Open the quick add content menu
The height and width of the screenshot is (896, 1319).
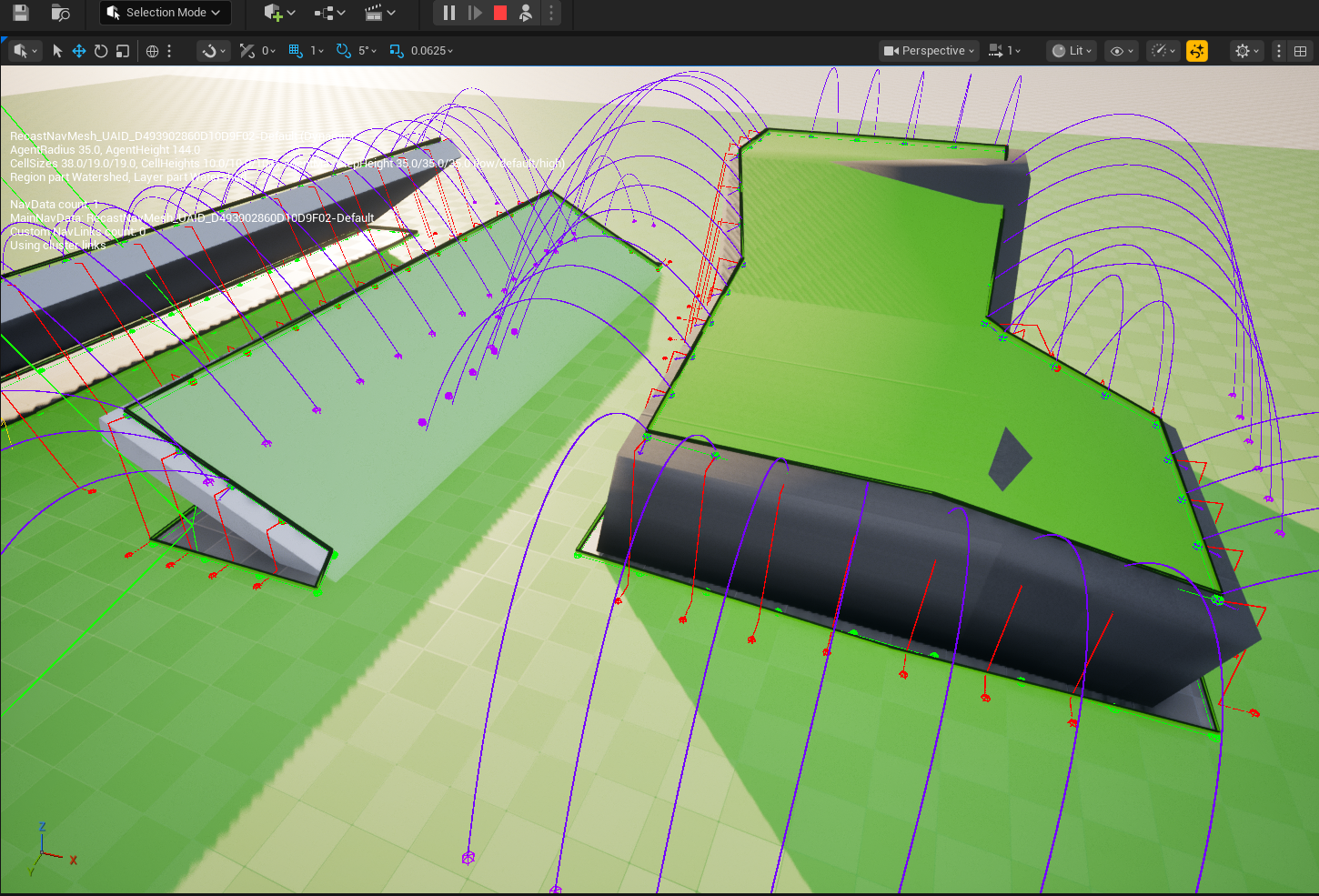point(279,13)
